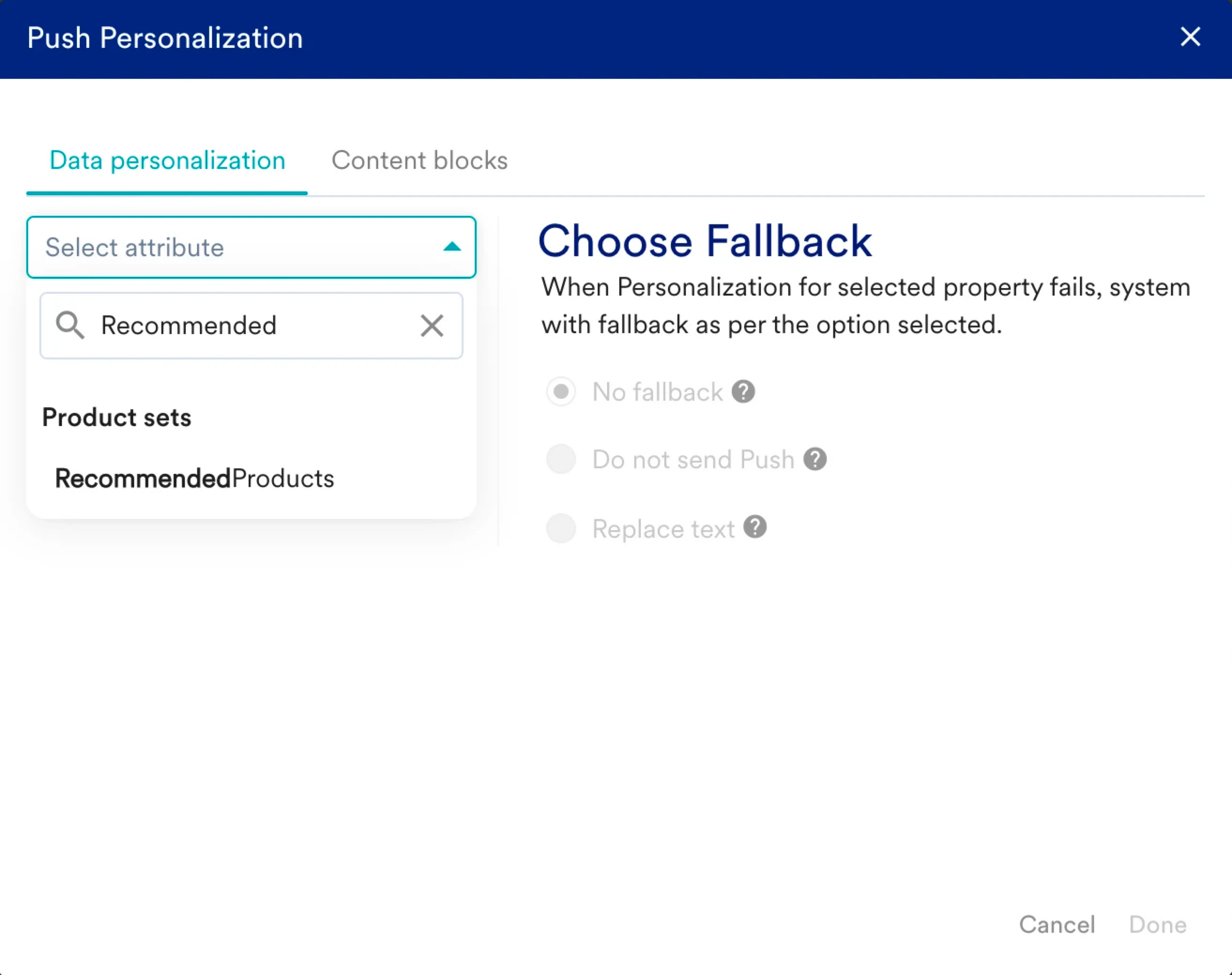The width and height of the screenshot is (1232, 975).
Task: Open help icon beside Do not send Push
Action: click(x=815, y=459)
